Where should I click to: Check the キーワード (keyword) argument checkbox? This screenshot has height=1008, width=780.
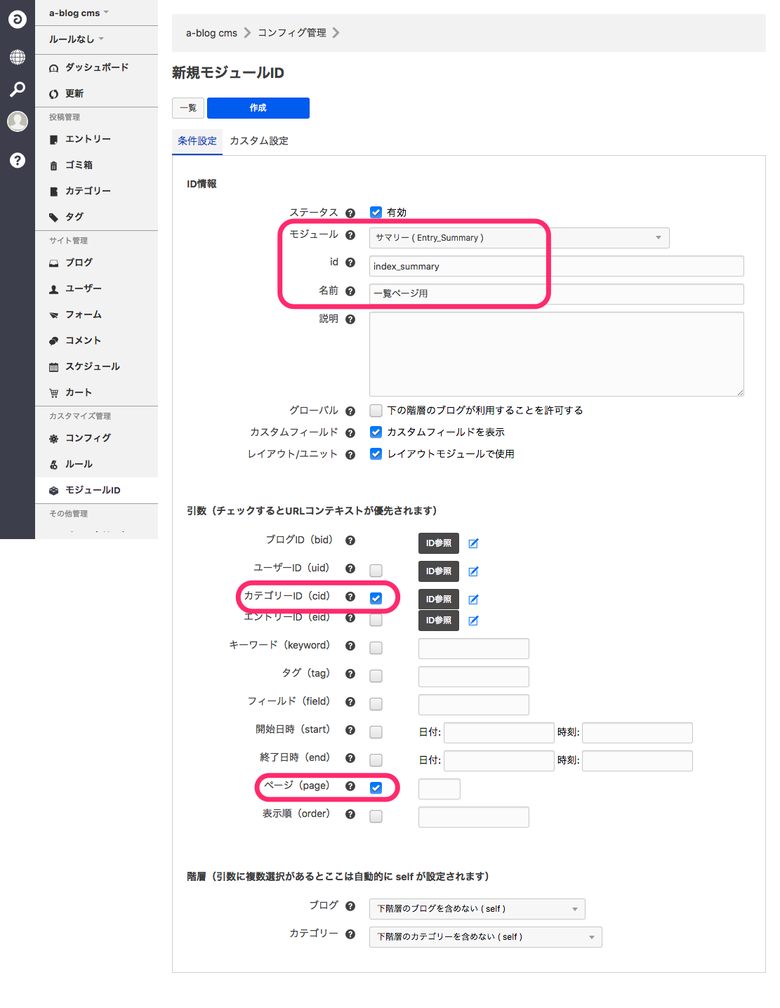(376, 647)
